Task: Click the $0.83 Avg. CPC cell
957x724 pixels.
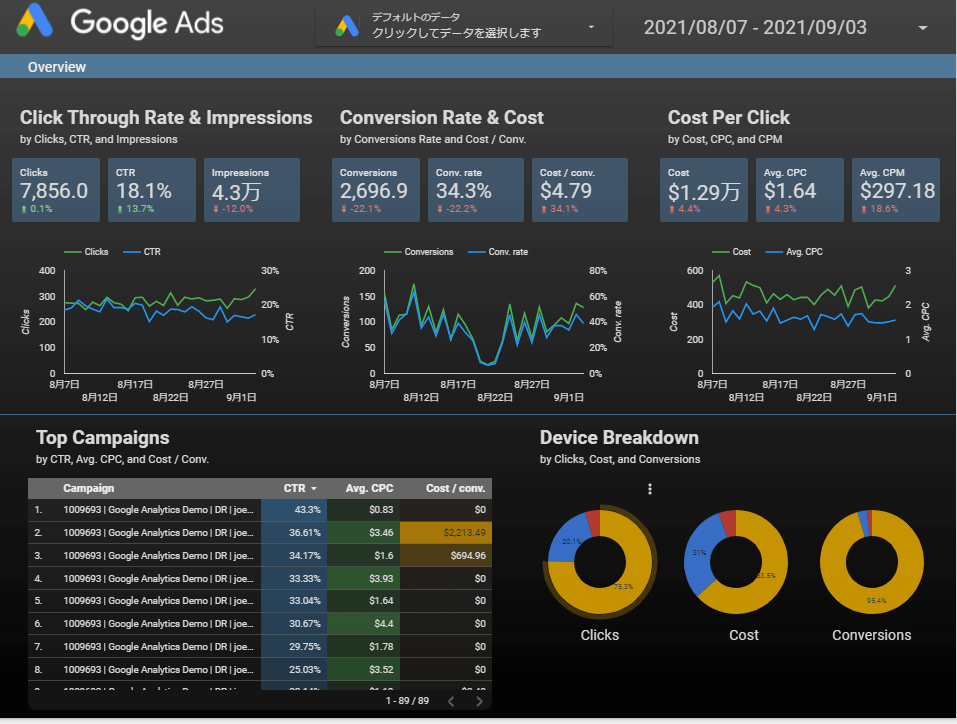Action: pos(364,510)
